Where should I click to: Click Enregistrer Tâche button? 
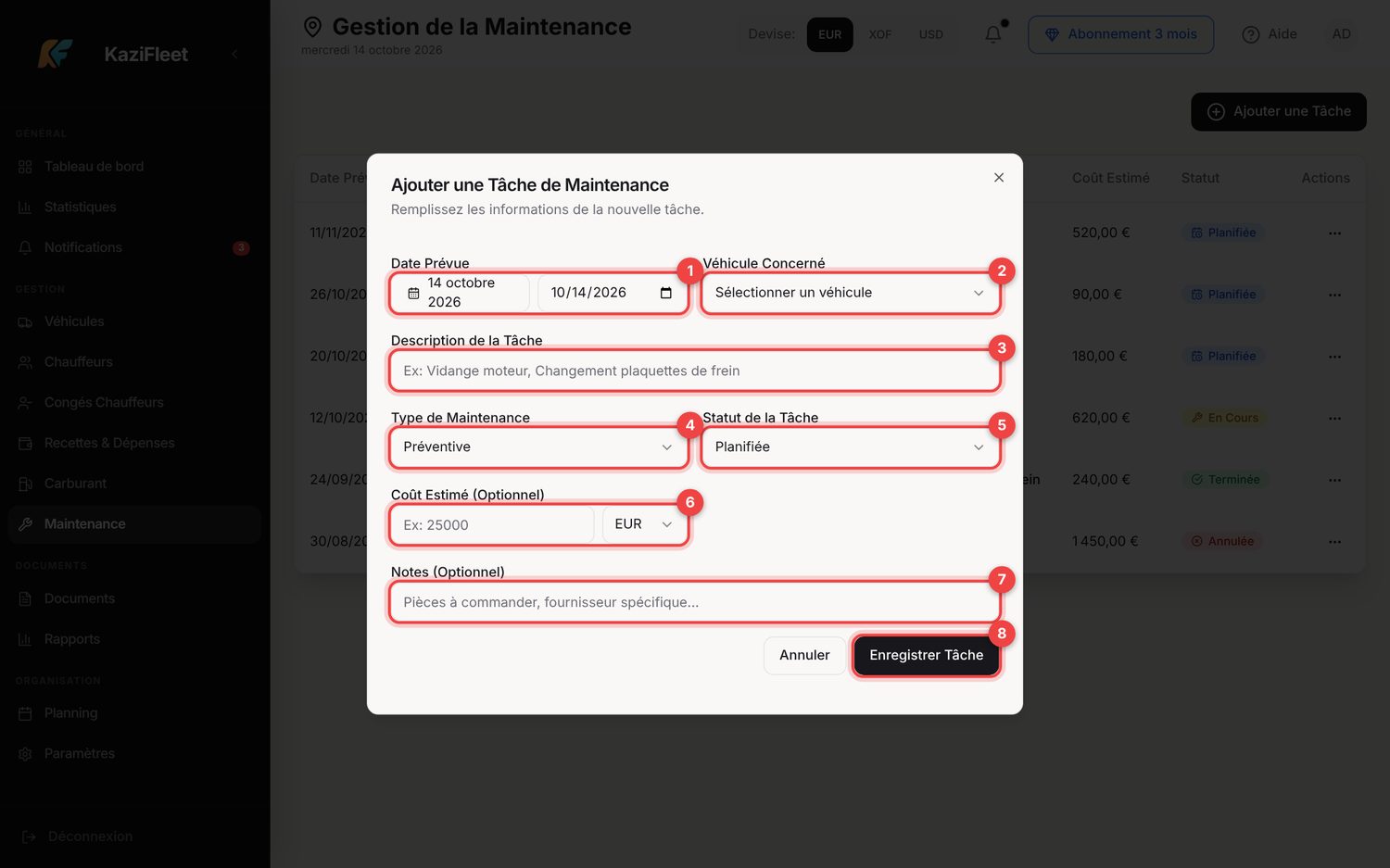[927, 656]
